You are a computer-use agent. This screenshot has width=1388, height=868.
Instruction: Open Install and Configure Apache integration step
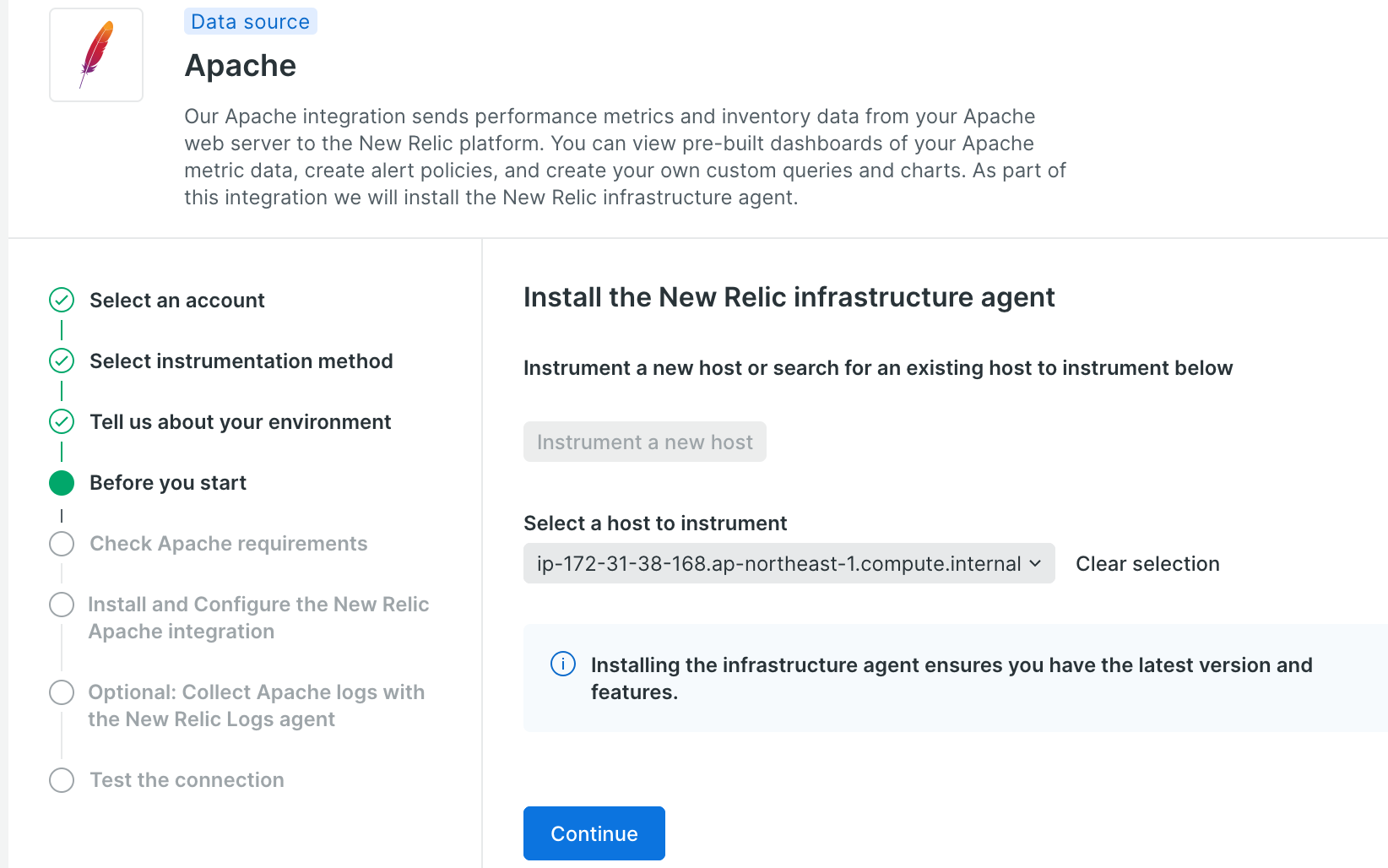(x=258, y=617)
